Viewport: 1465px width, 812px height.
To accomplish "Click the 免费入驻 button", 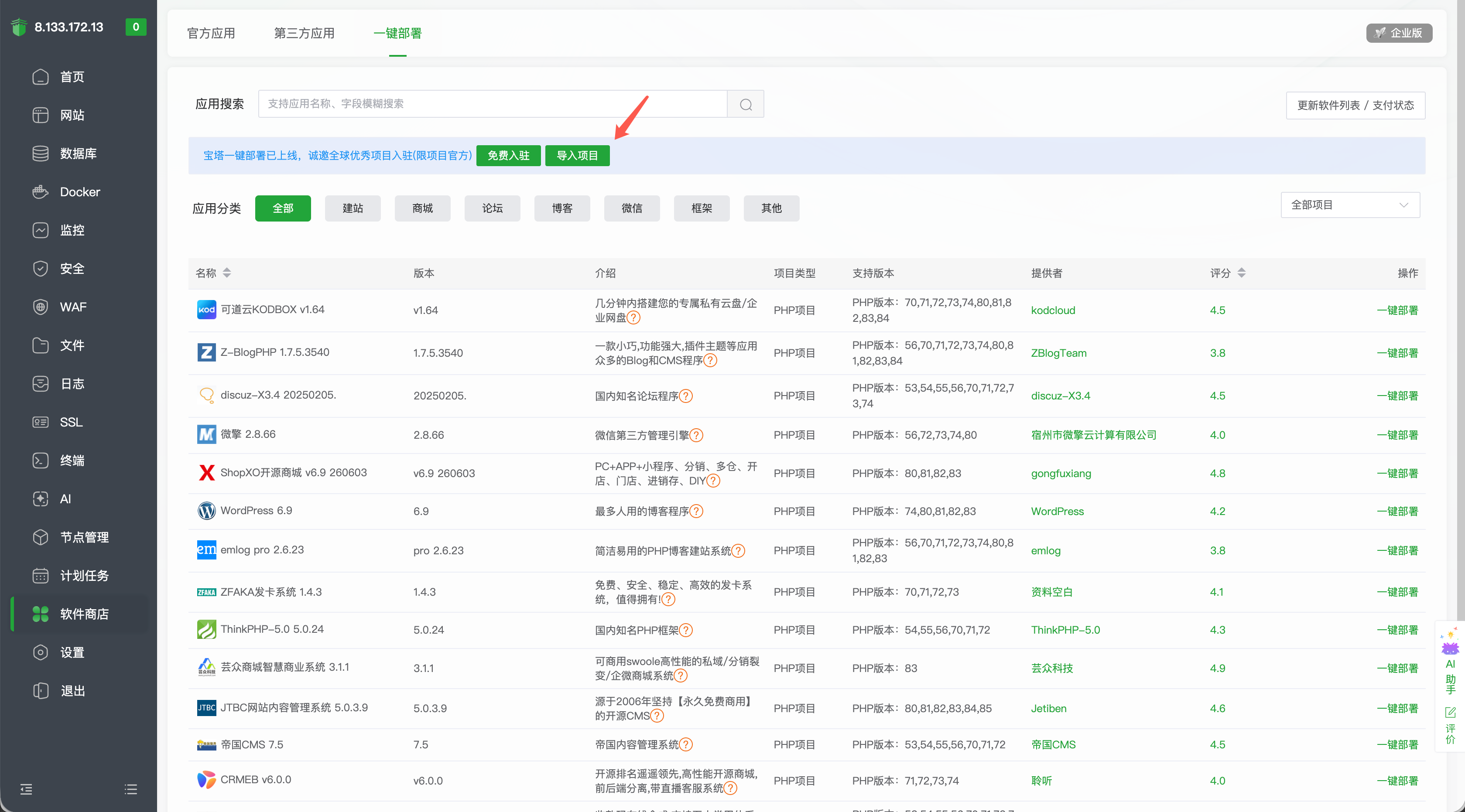I will 508,156.
